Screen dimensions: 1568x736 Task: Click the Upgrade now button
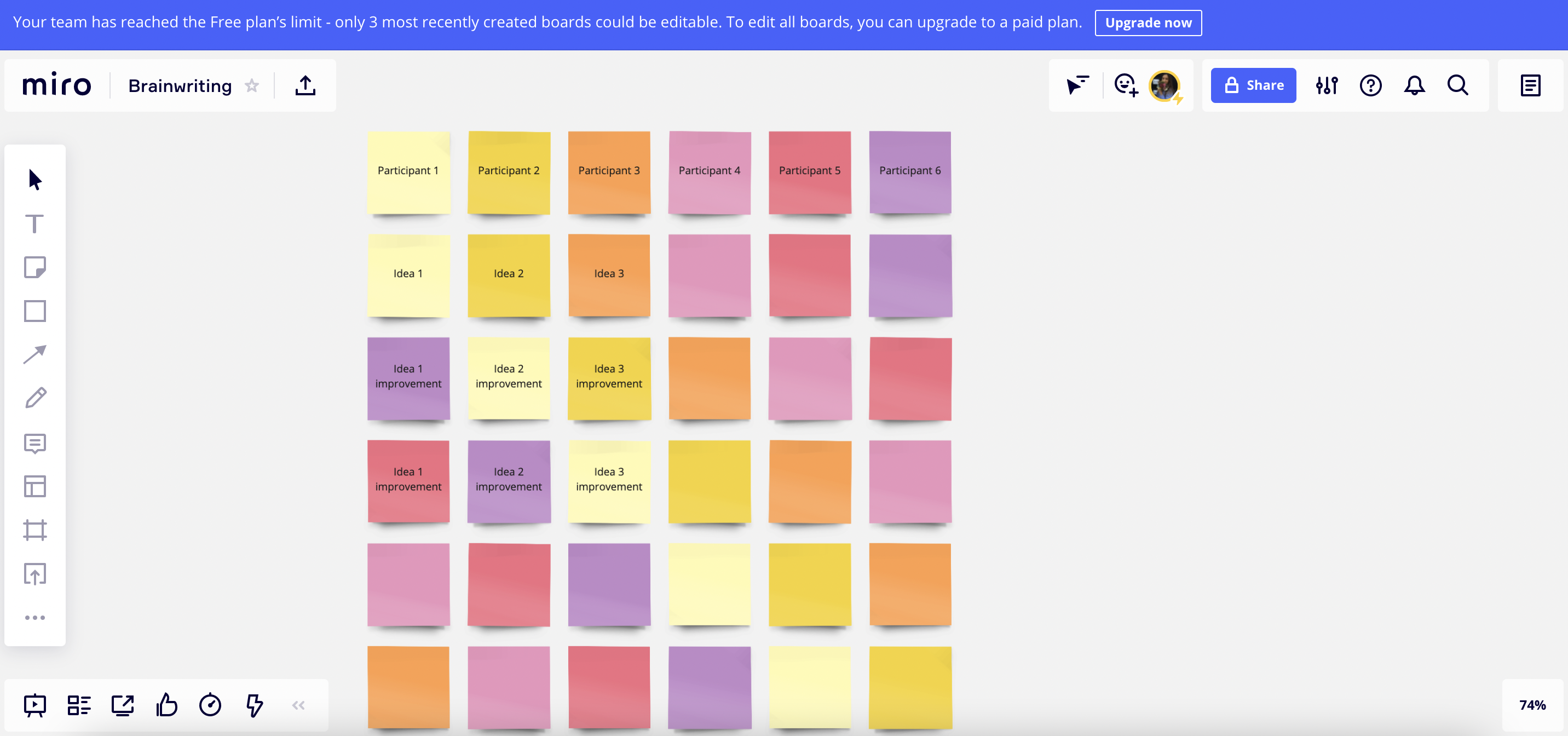1148,22
